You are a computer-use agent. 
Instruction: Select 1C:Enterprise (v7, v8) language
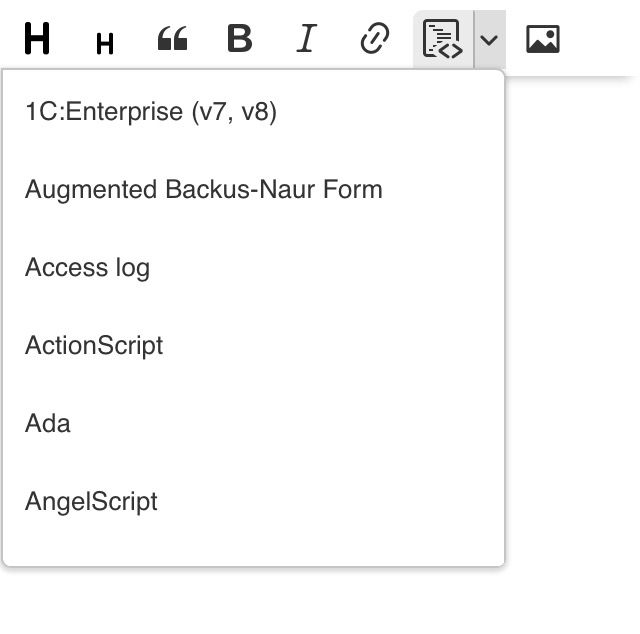(151, 111)
